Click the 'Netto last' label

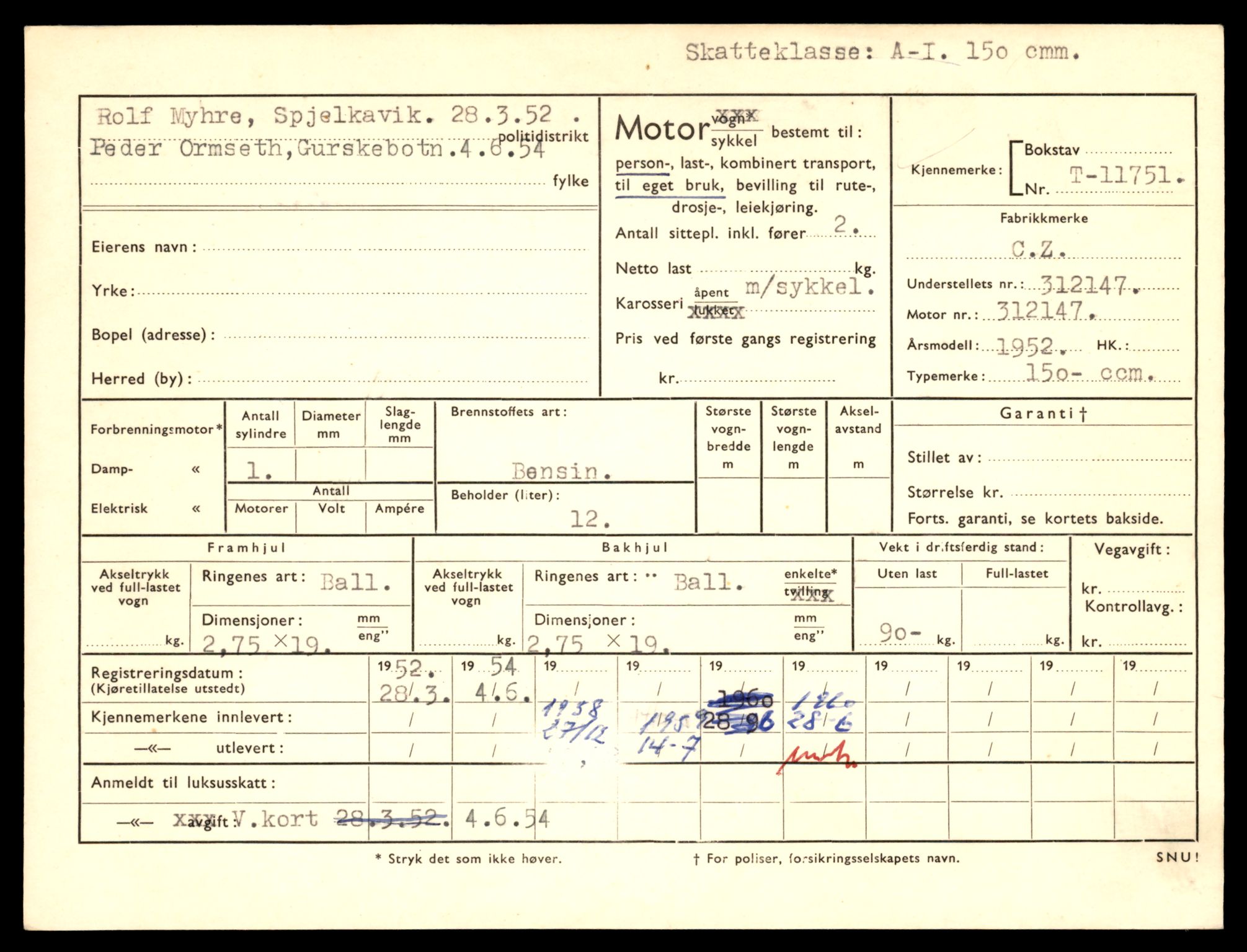(x=653, y=268)
